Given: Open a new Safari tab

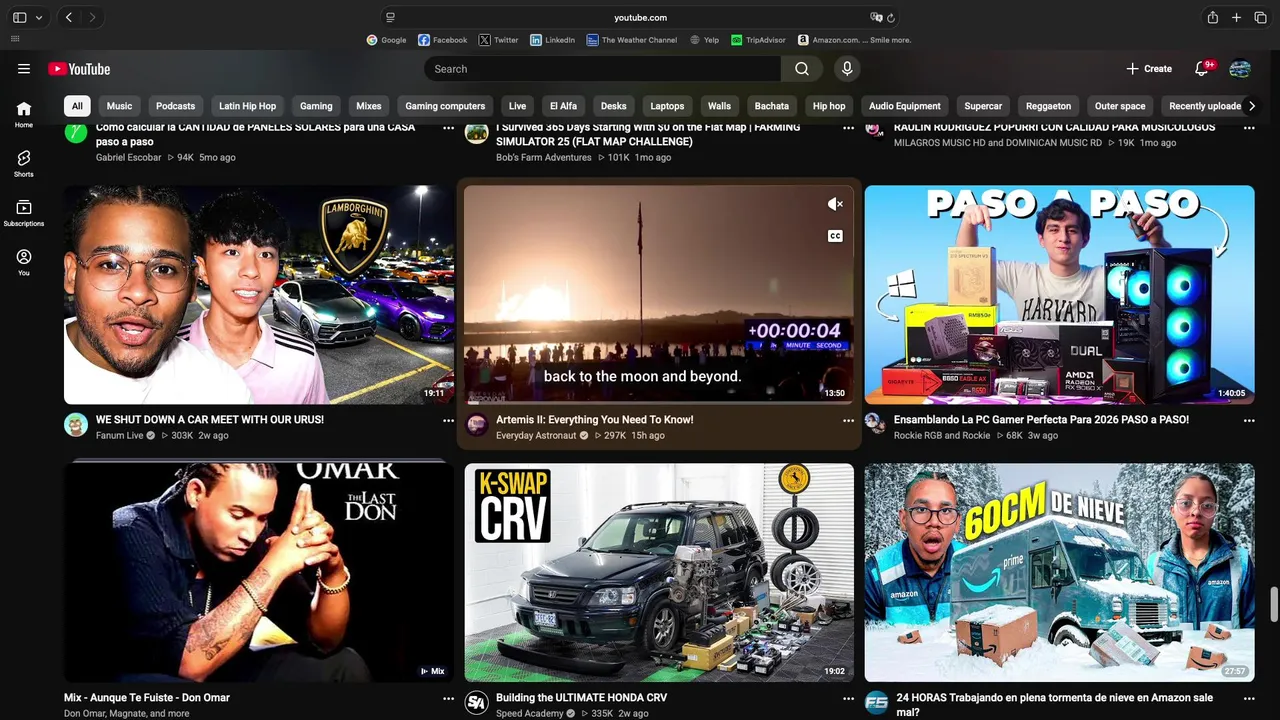Looking at the screenshot, I should coord(1236,17).
